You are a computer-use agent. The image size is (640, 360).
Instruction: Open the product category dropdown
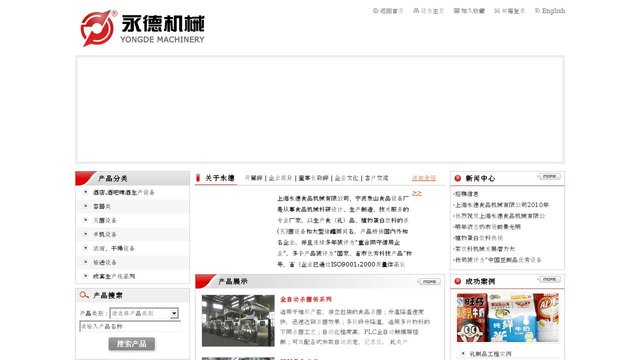(x=144, y=313)
